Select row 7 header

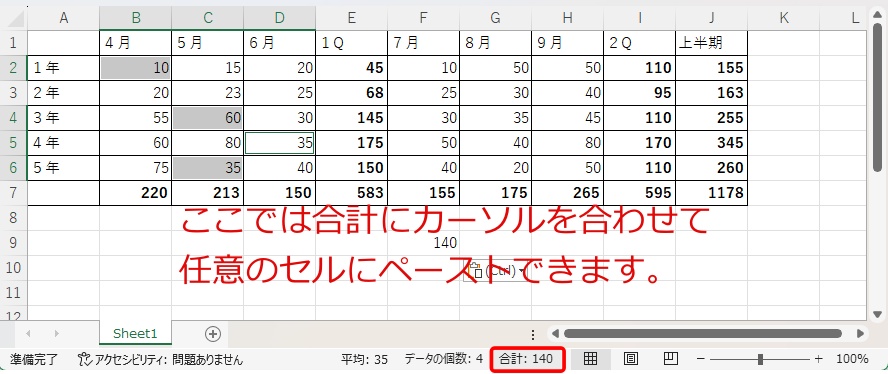pyautogui.click(x=13, y=193)
